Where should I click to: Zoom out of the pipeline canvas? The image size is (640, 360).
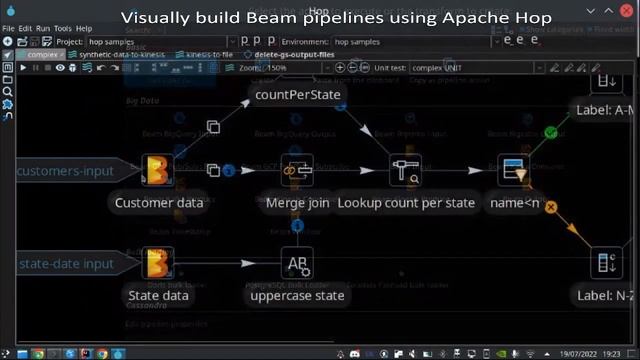(x=352, y=68)
